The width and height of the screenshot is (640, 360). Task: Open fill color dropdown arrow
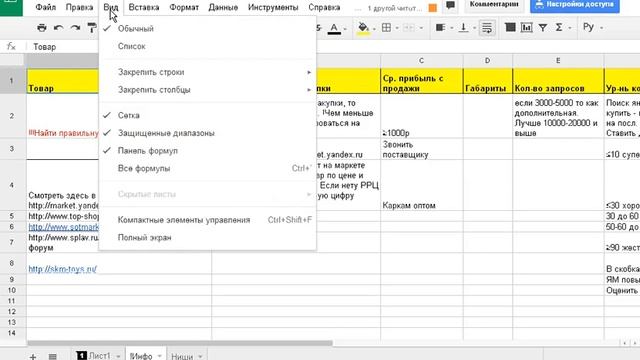pyautogui.click(x=374, y=29)
